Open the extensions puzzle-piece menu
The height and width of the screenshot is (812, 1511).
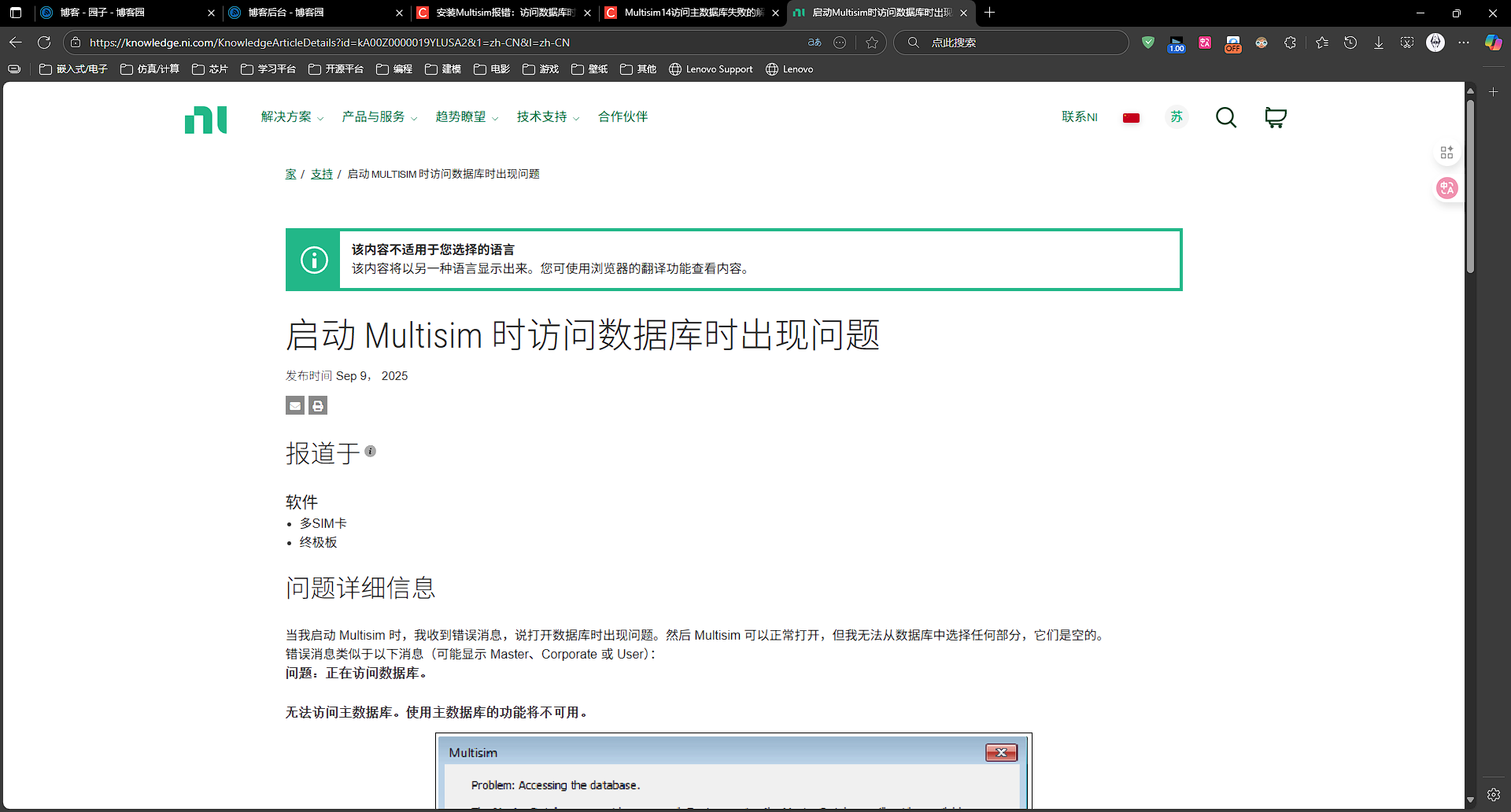[1290, 42]
